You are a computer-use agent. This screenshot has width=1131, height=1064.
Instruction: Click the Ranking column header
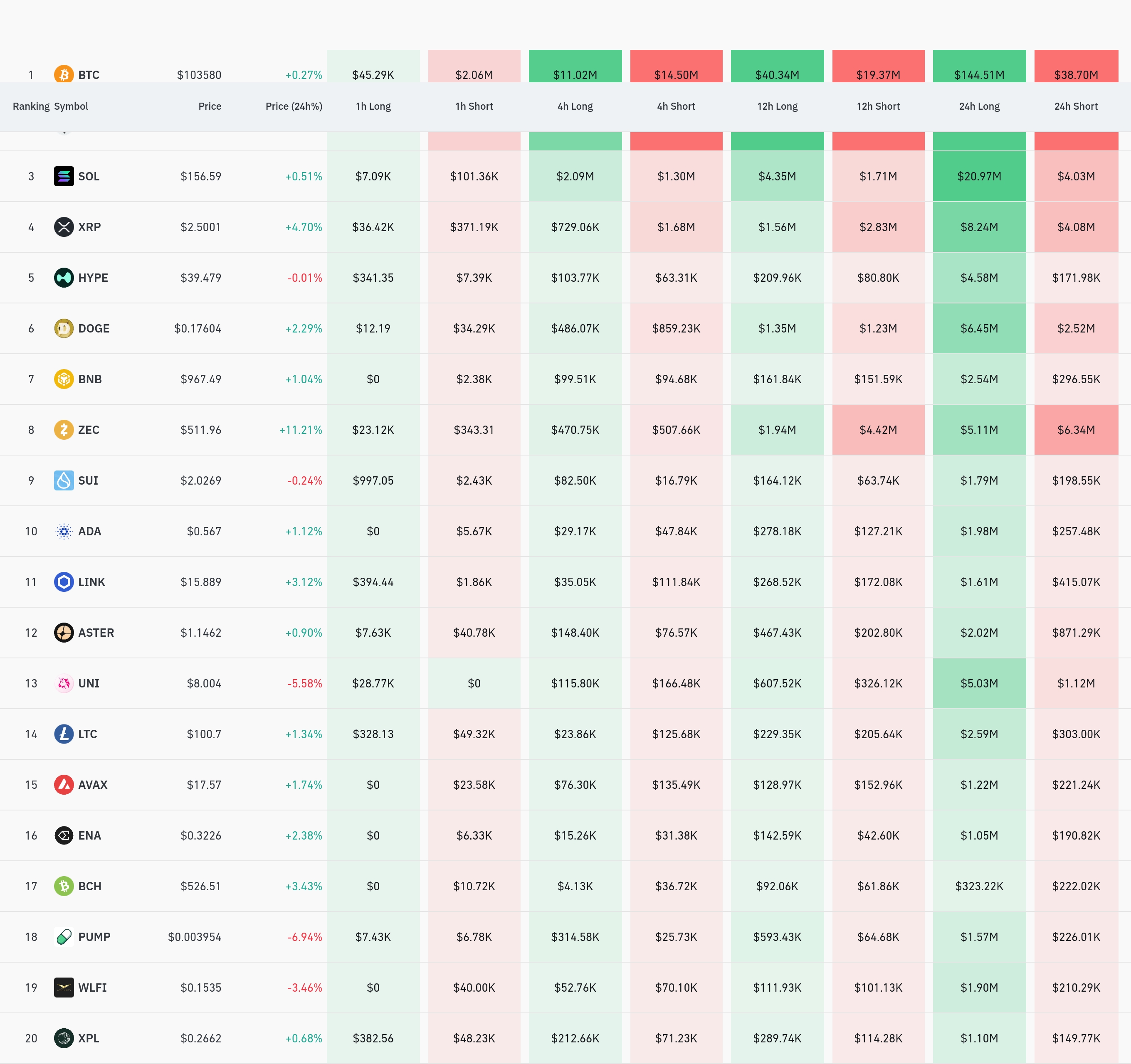pyautogui.click(x=31, y=106)
